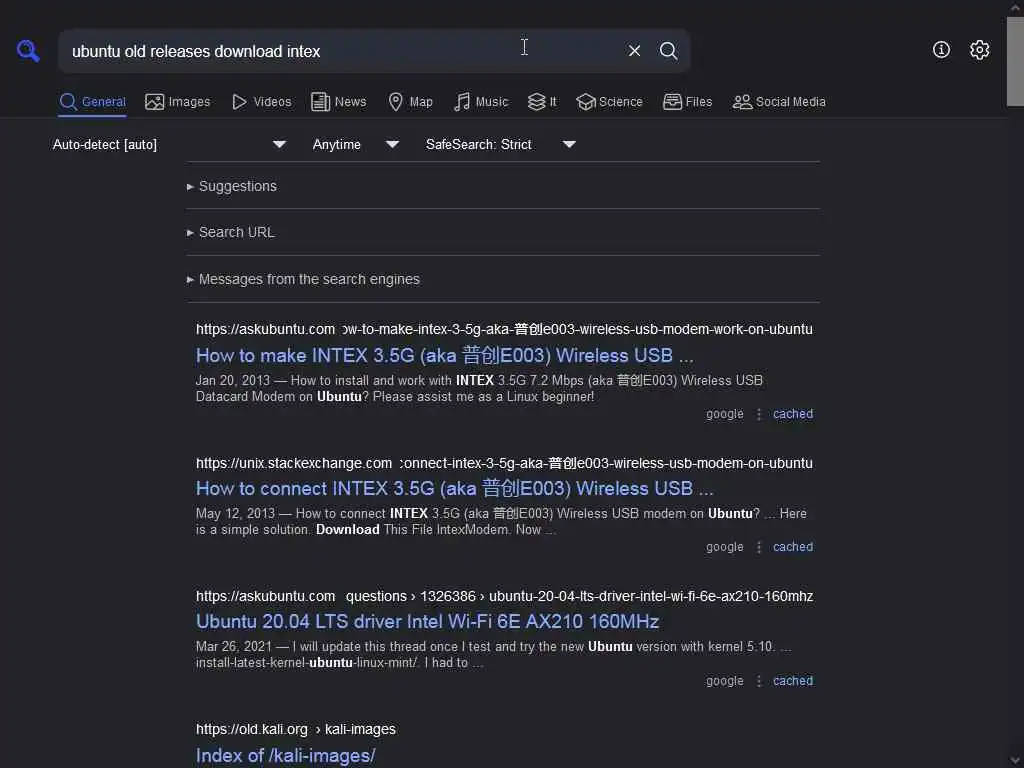Switch to the Science tab

[609, 102]
